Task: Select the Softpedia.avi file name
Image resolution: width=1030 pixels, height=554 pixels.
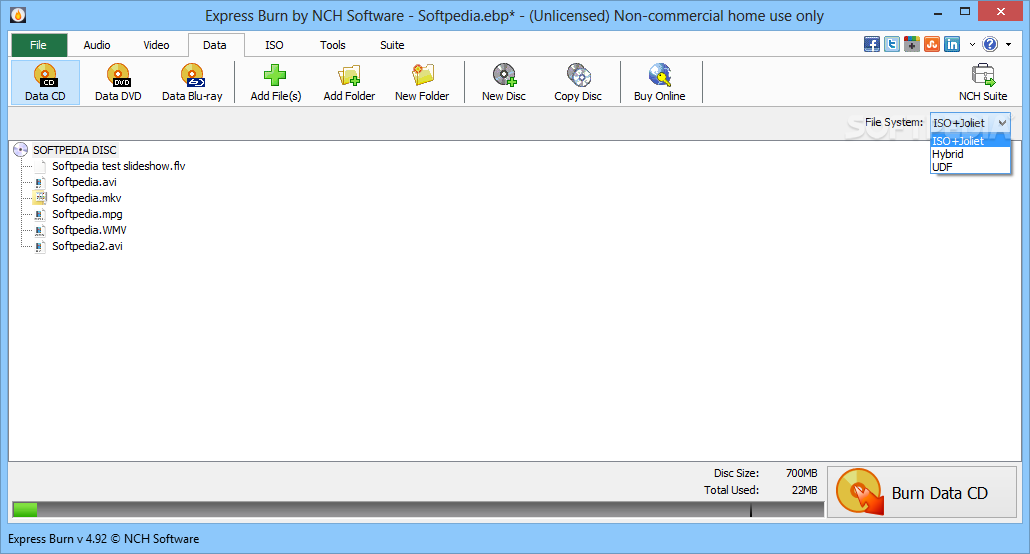Action: (x=85, y=182)
